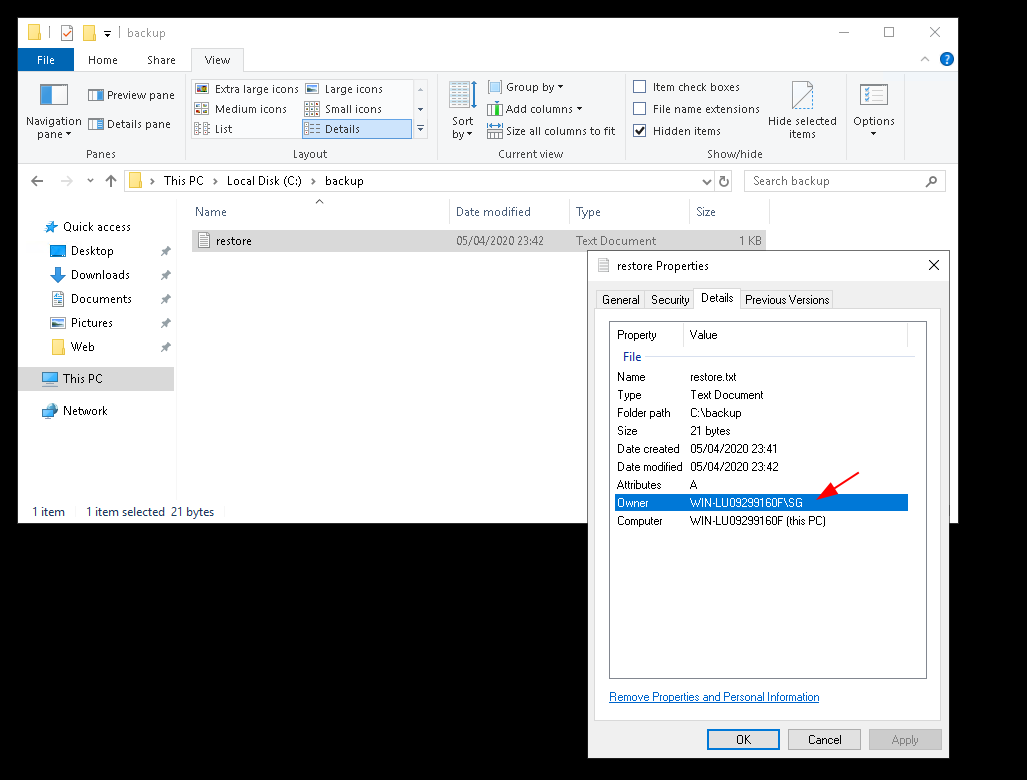Click the OK button in Properties

click(x=743, y=740)
